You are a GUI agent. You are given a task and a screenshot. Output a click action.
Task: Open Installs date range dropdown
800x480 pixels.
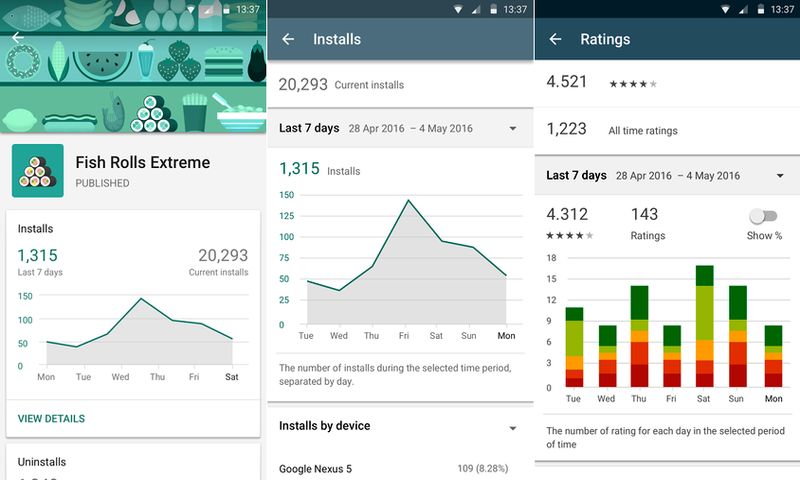pyautogui.click(x=513, y=129)
